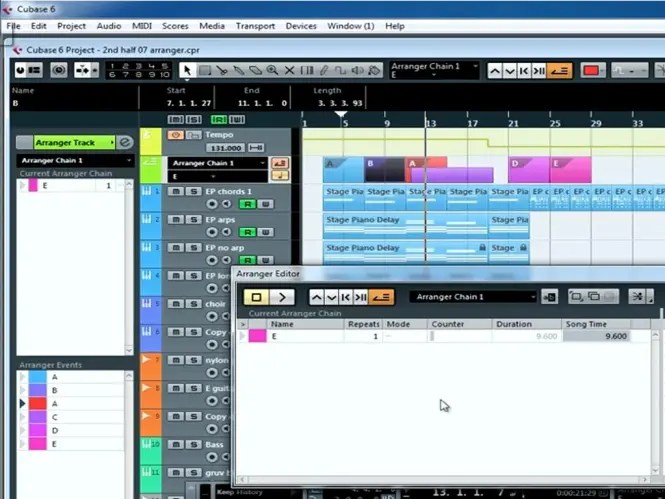The height and width of the screenshot is (499, 665).
Task: Open the MIDI menu
Action: (142, 26)
